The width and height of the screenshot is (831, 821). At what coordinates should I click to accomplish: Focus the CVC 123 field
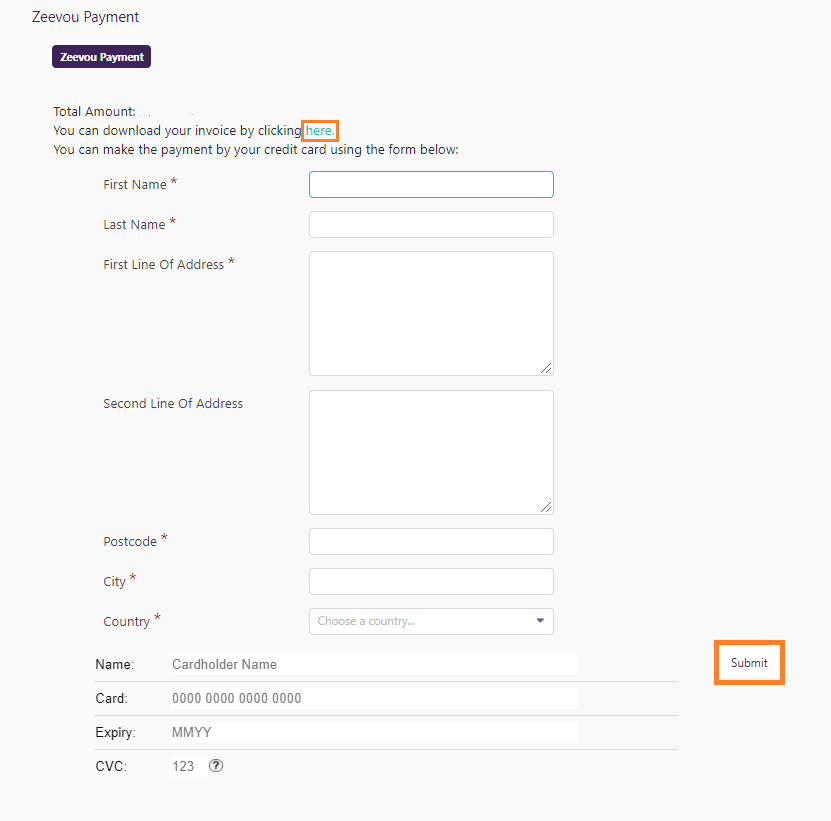click(188, 766)
